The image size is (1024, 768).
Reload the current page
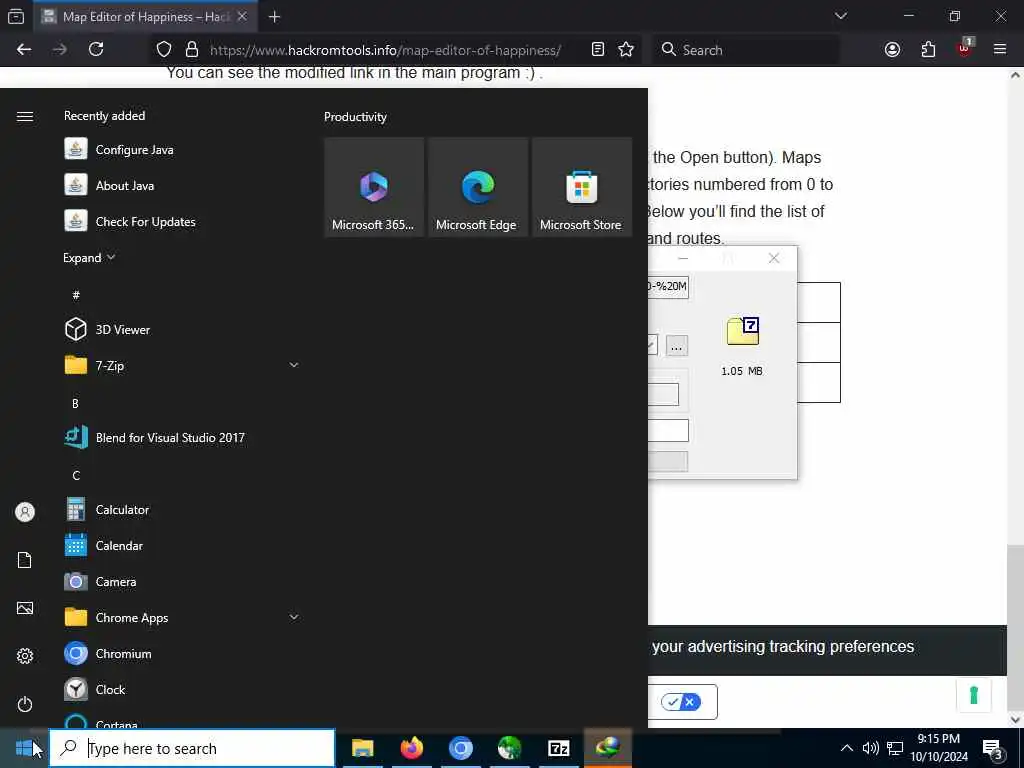click(x=96, y=50)
